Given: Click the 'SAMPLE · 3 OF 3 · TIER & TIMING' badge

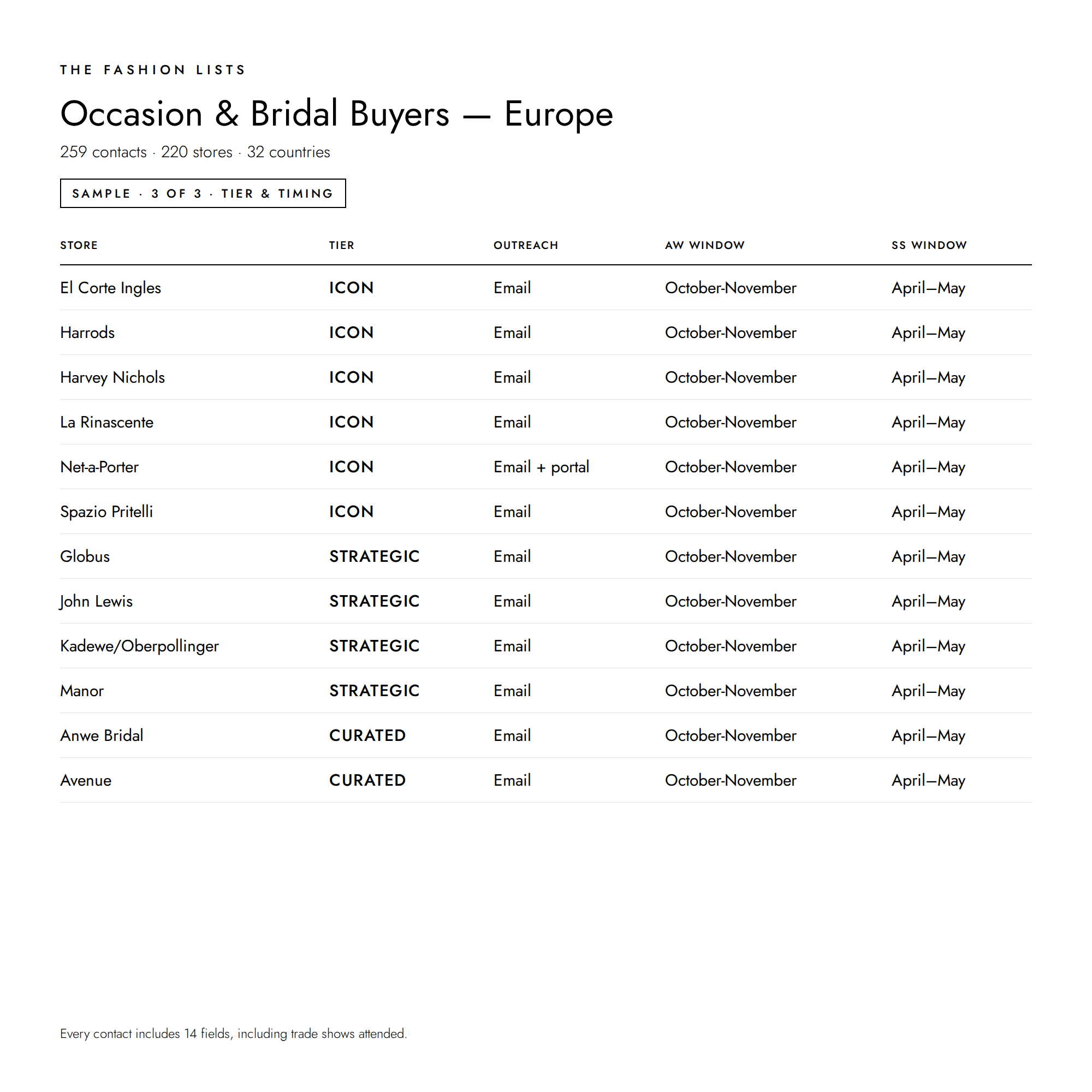Looking at the screenshot, I should point(203,193).
